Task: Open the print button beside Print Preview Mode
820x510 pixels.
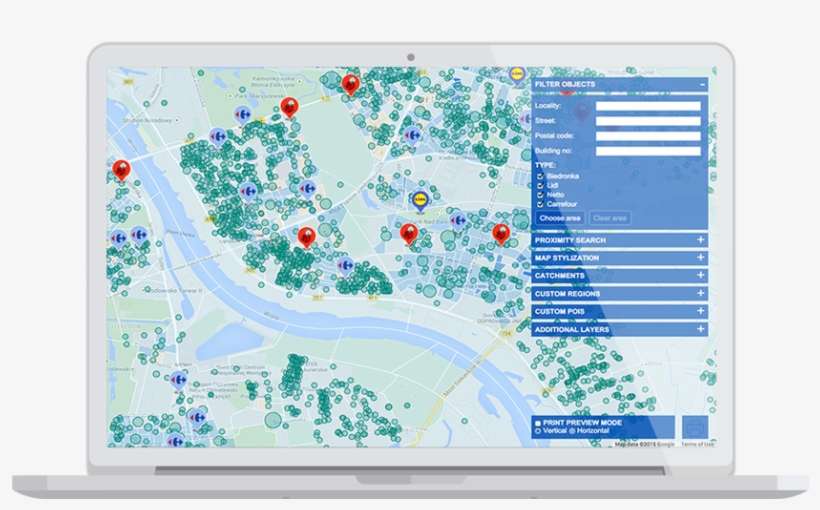Action: 695,427
